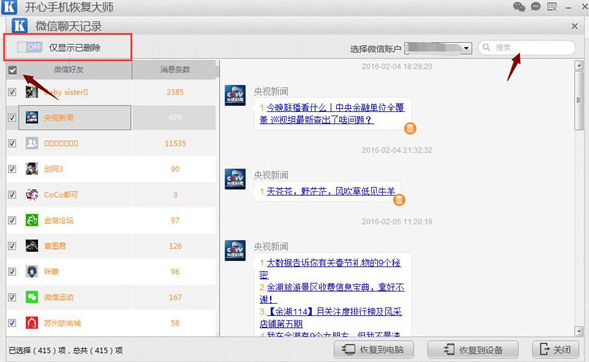The width and height of the screenshot is (589, 362).
Task: Click the chat scrollbar up arrow
Action: (x=579, y=65)
